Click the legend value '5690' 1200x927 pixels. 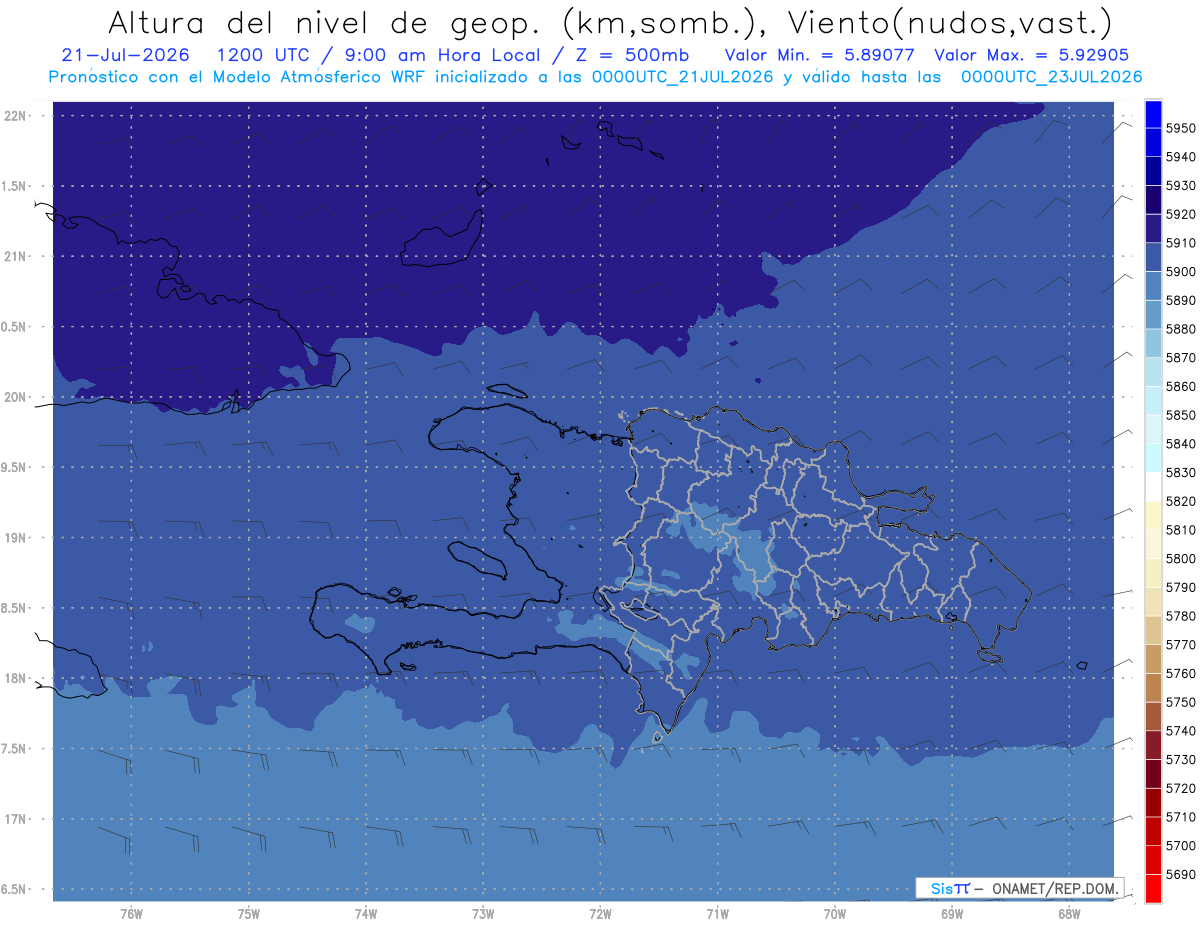pyautogui.click(x=1180, y=874)
